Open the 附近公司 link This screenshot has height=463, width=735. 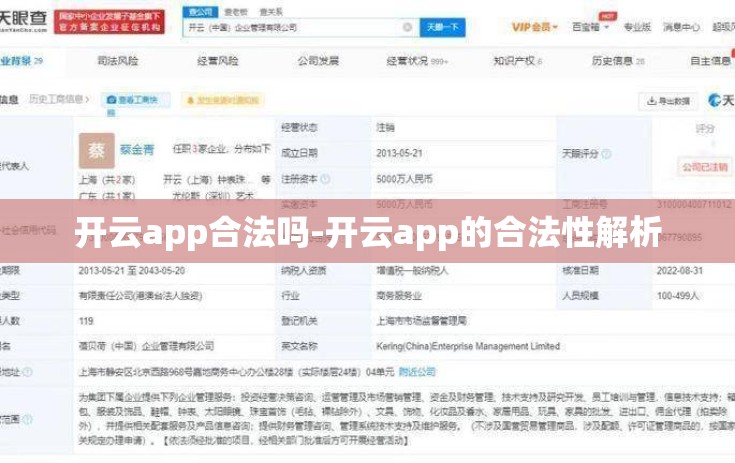(417, 372)
